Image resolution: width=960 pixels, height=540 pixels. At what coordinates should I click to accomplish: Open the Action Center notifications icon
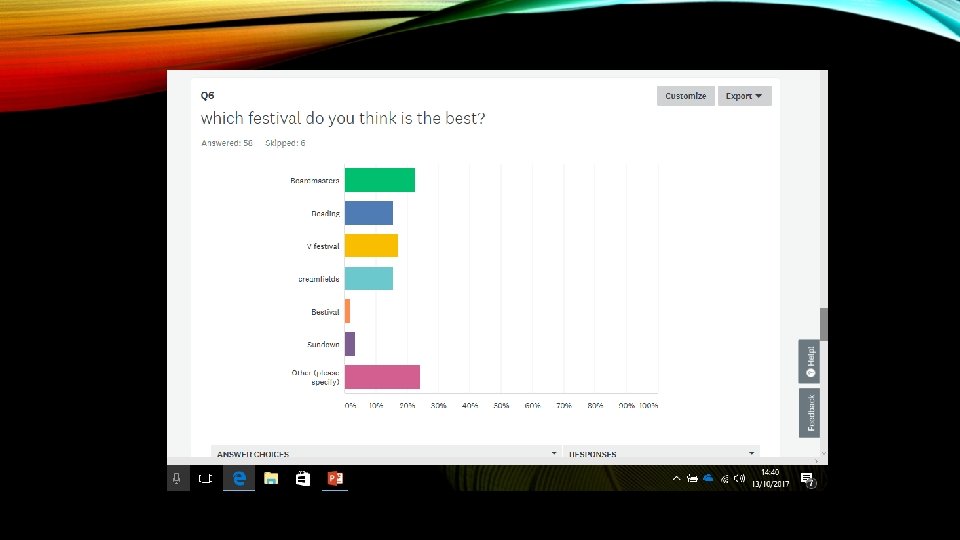coord(808,479)
